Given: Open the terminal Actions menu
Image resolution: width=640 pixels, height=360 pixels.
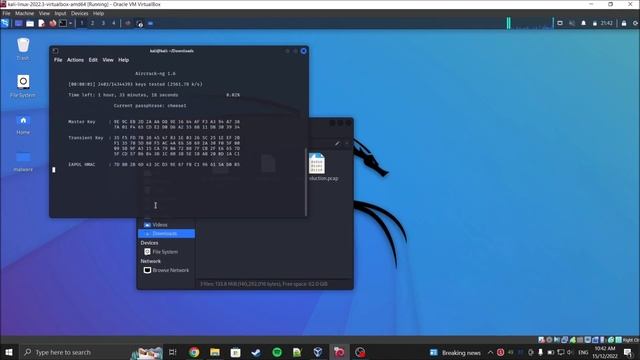Looking at the screenshot, I should point(75,60).
